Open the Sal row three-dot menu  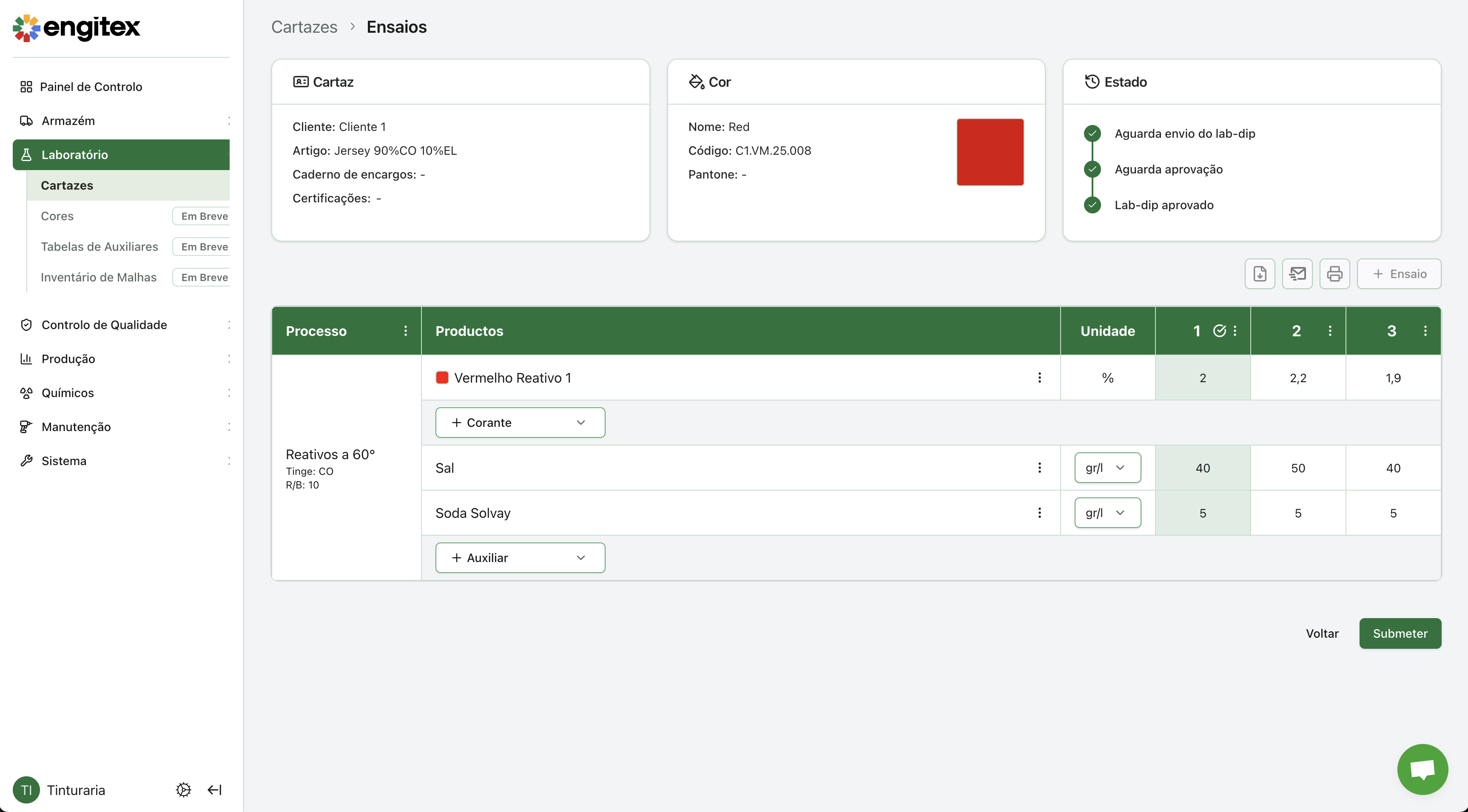click(1039, 468)
